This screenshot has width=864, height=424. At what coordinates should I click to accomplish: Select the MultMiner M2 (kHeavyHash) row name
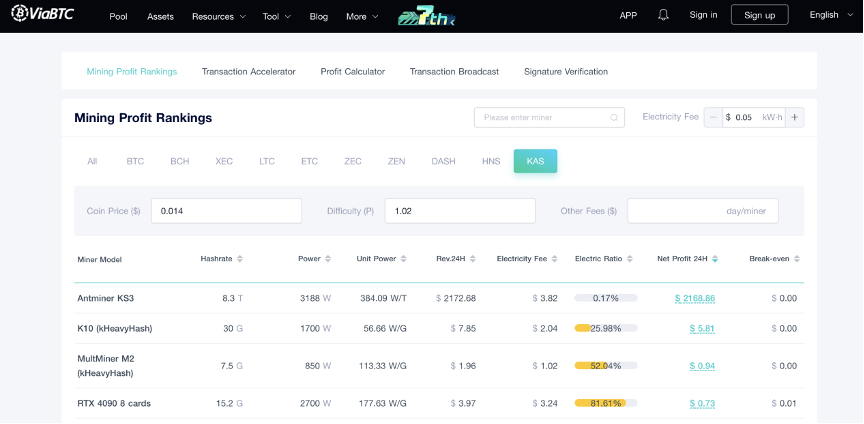[106, 366]
